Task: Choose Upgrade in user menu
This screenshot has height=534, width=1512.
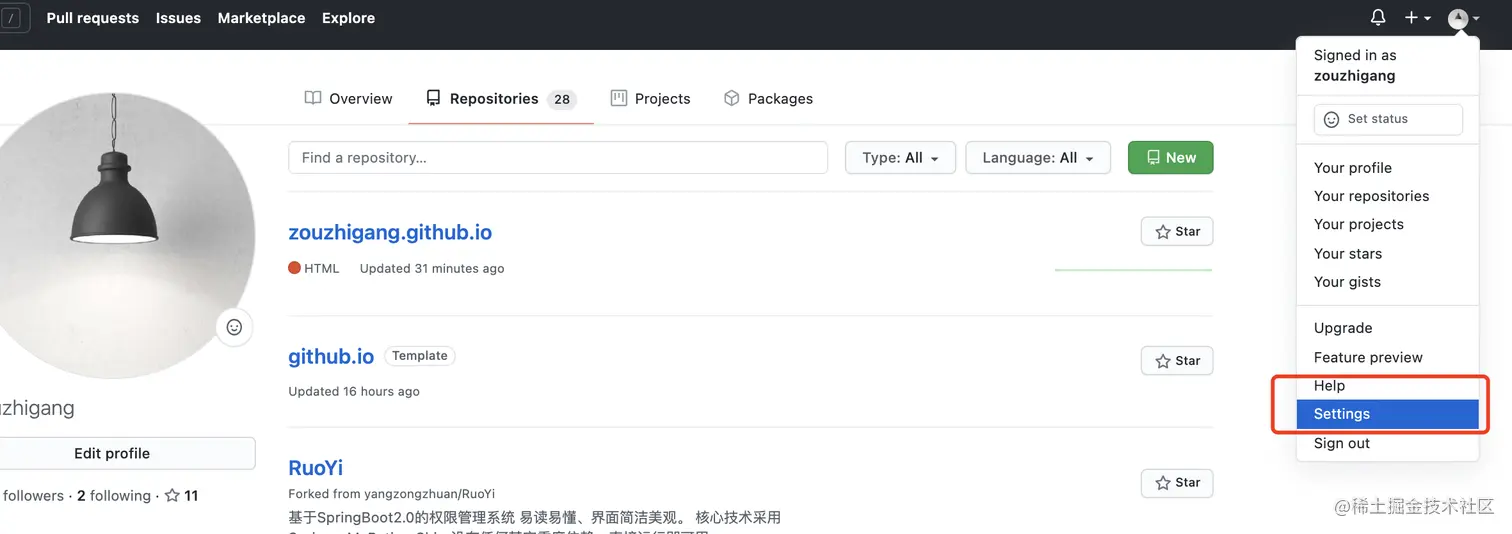Action: [x=1388, y=328]
